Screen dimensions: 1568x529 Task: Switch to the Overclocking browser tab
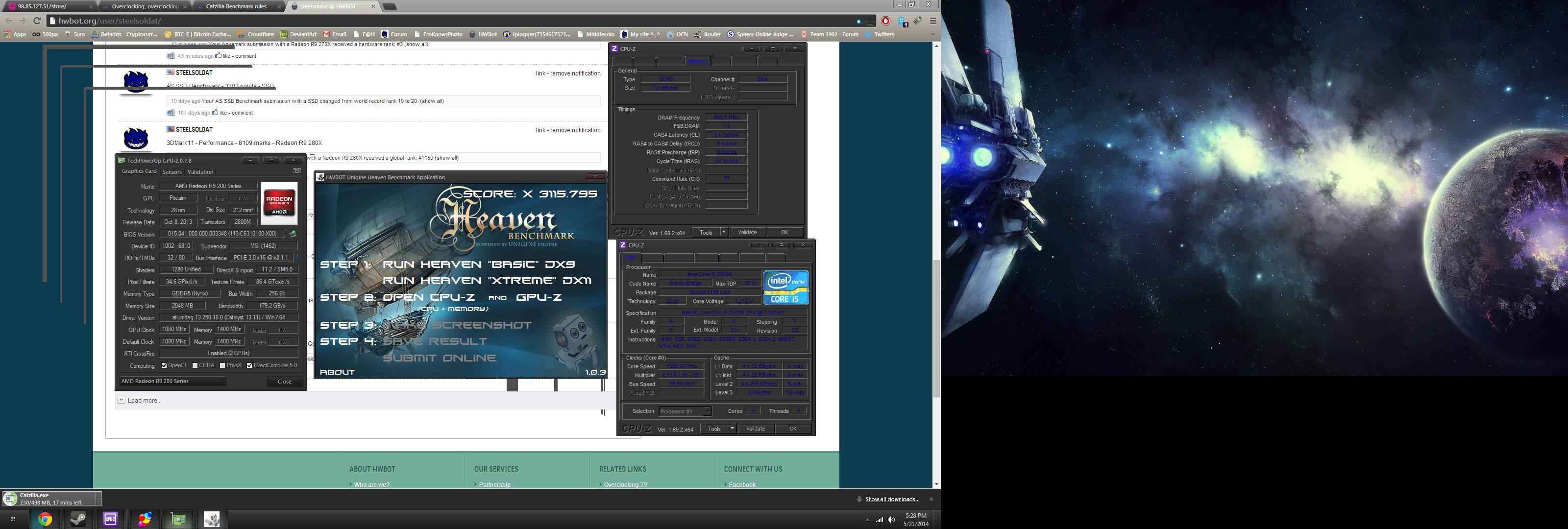(146, 6)
